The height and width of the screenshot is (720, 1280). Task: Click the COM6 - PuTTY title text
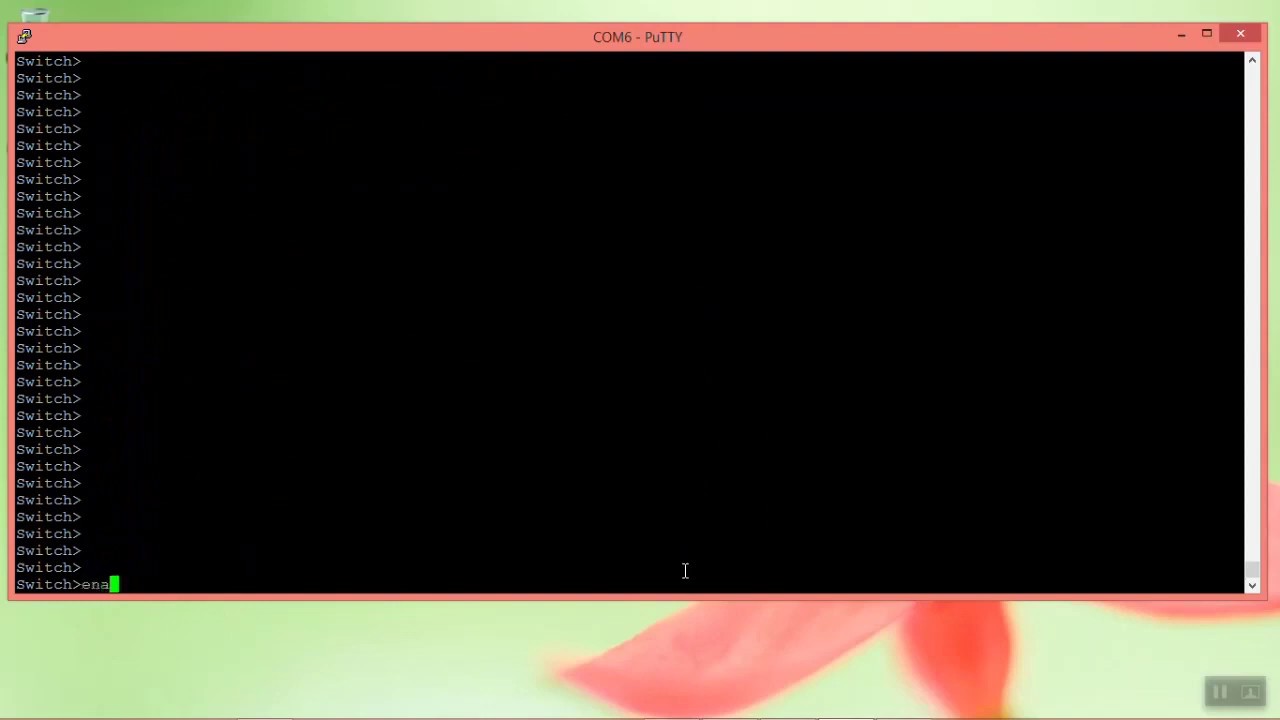(x=637, y=37)
